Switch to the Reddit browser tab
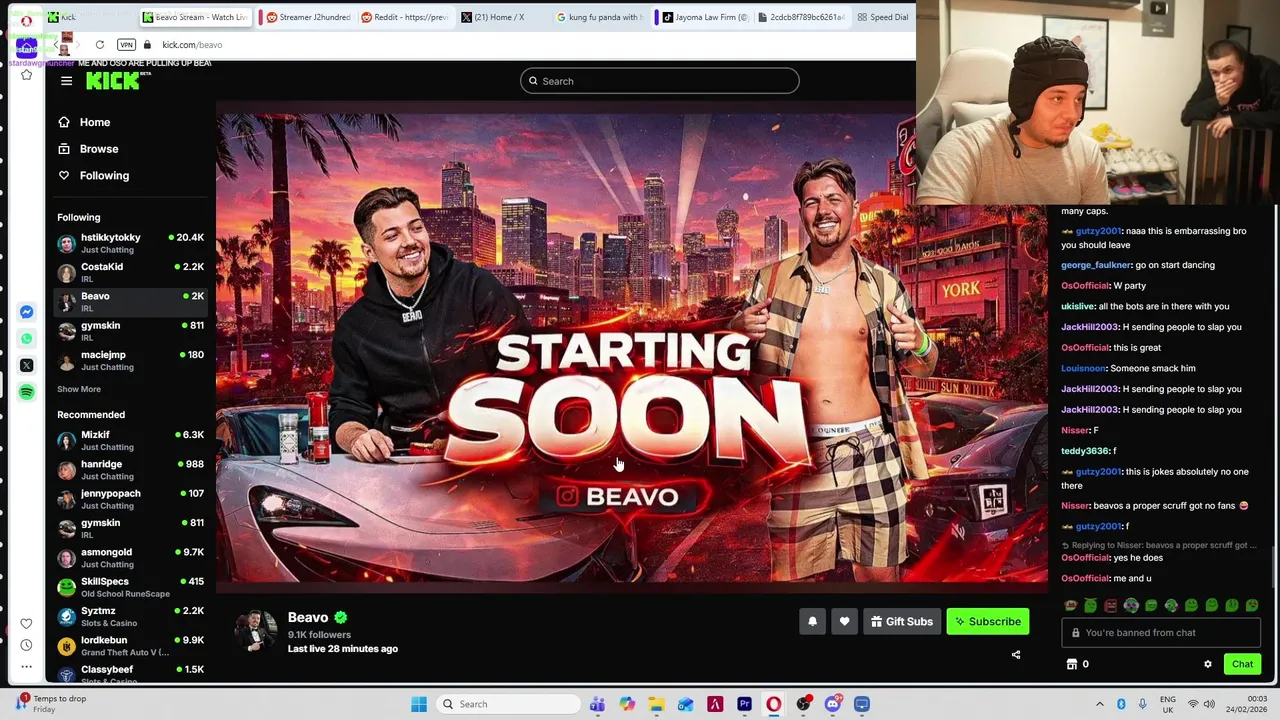Image resolution: width=1280 pixels, height=720 pixels. (404, 17)
